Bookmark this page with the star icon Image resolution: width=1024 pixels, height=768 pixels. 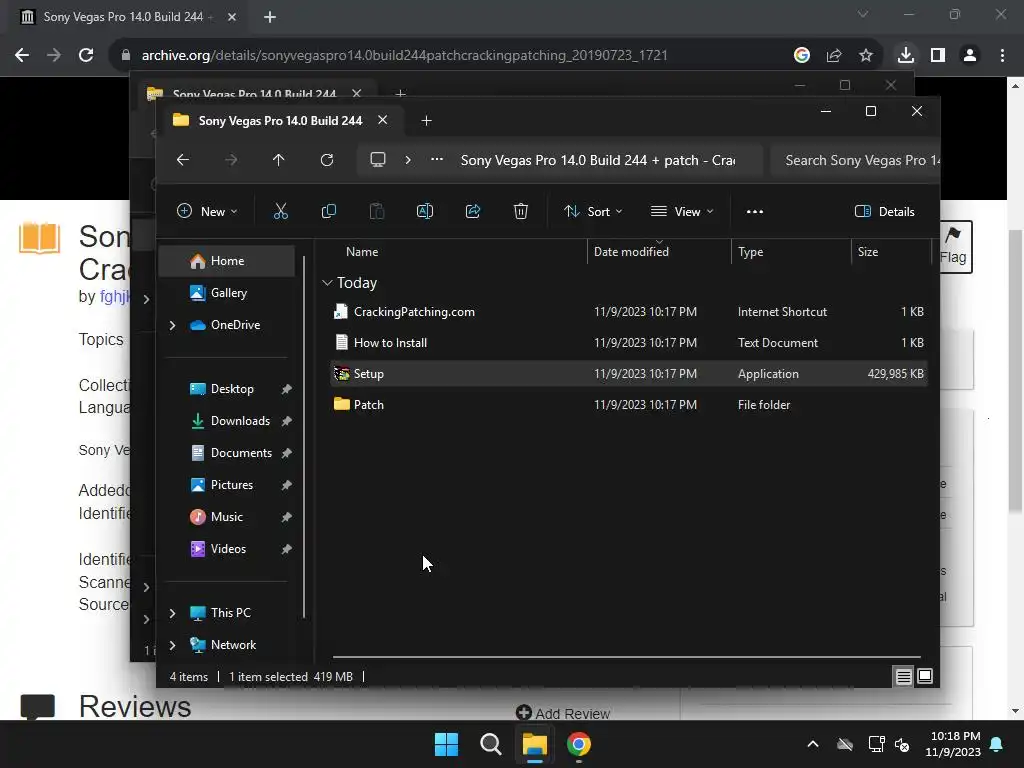coord(866,55)
